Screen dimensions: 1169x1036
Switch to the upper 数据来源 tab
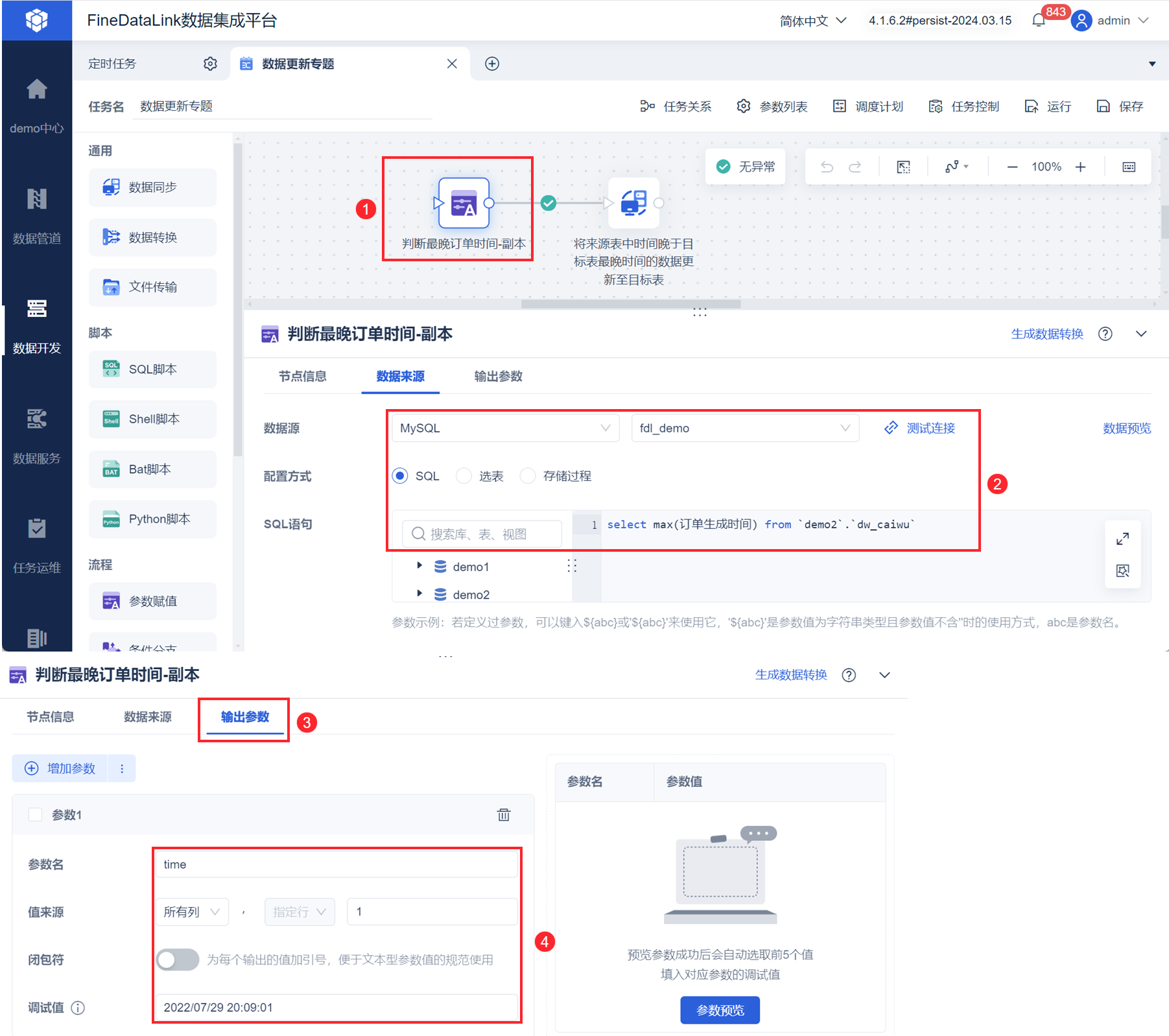pyautogui.click(x=401, y=377)
